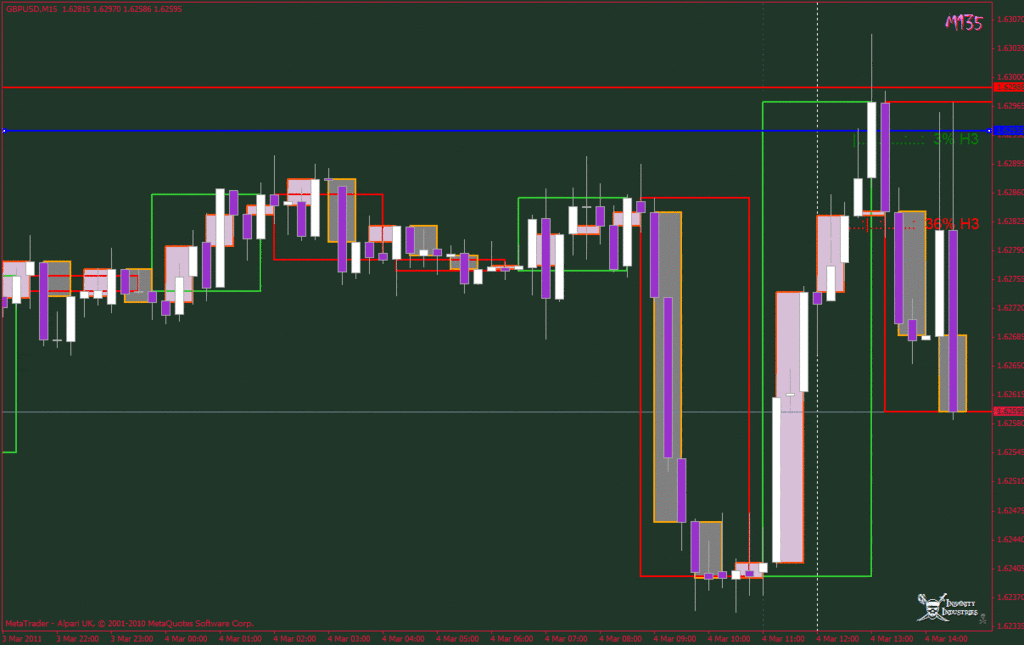Click the 1.62790 price axis label
This screenshot has height=645, width=1024.
click(1010, 249)
